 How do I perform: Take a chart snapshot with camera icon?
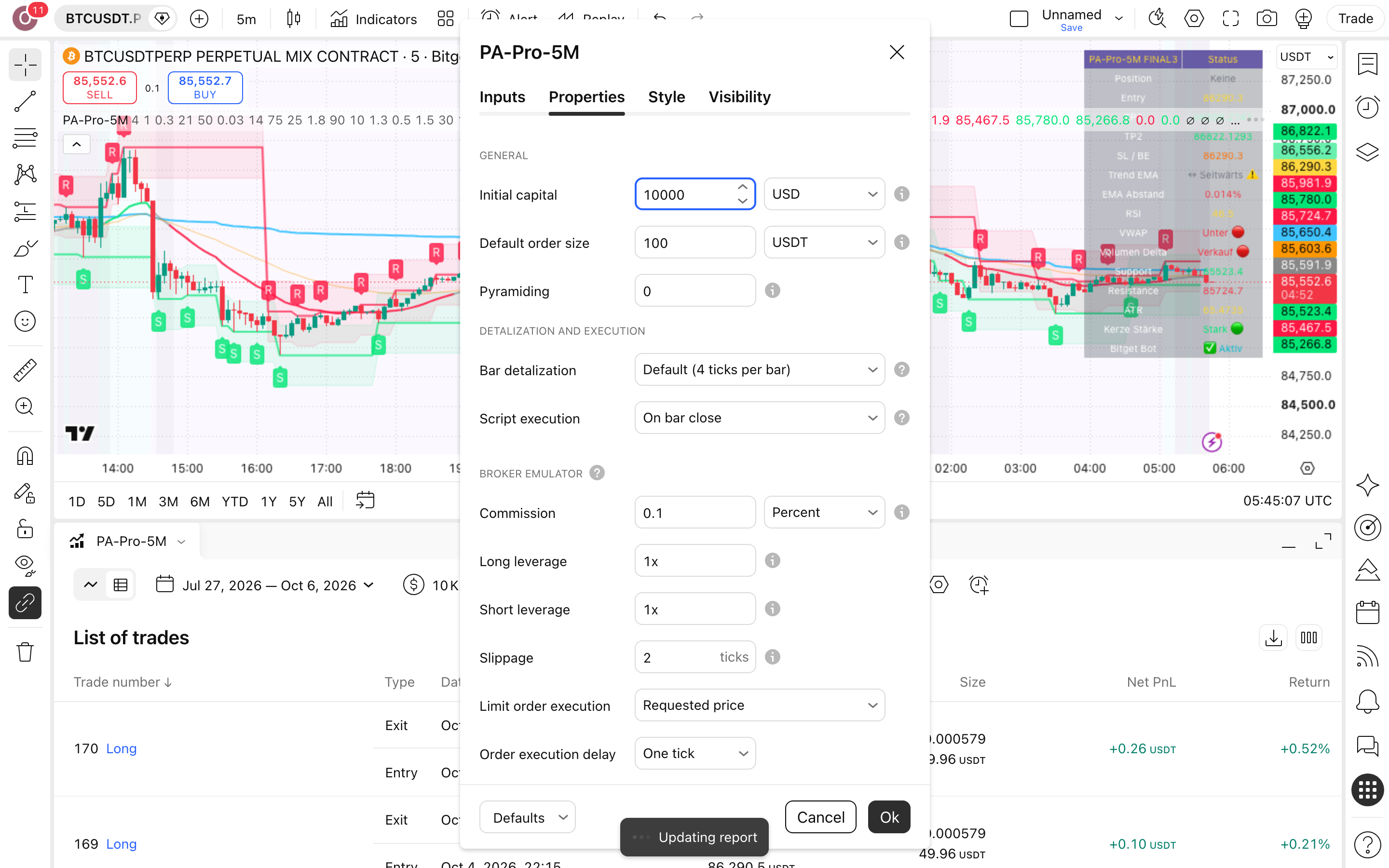(x=1267, y=19)
